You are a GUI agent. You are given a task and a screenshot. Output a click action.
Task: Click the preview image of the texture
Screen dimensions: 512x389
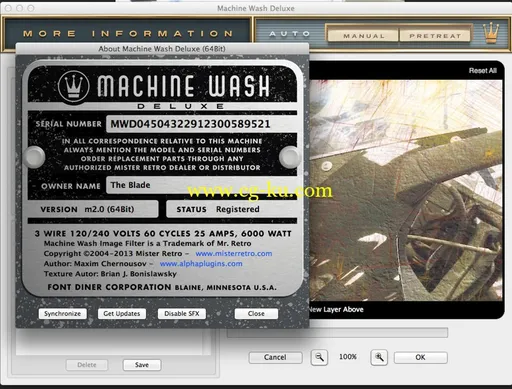tap(406, 190)
